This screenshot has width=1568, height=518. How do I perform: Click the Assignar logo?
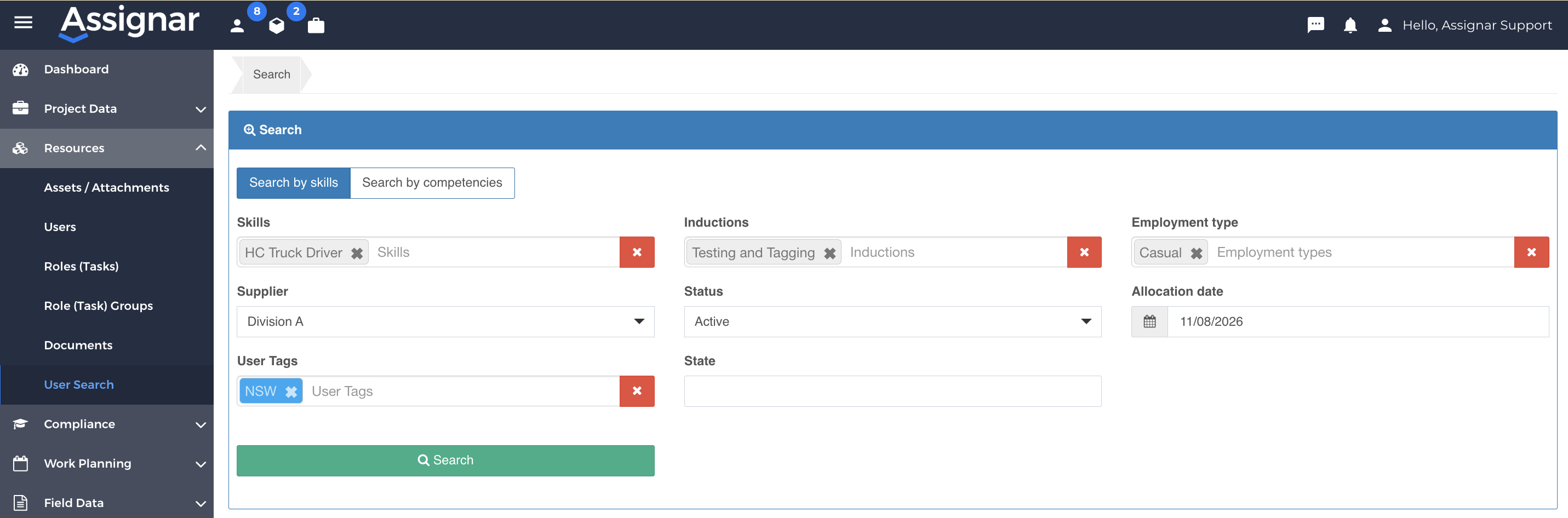(129, 24)
